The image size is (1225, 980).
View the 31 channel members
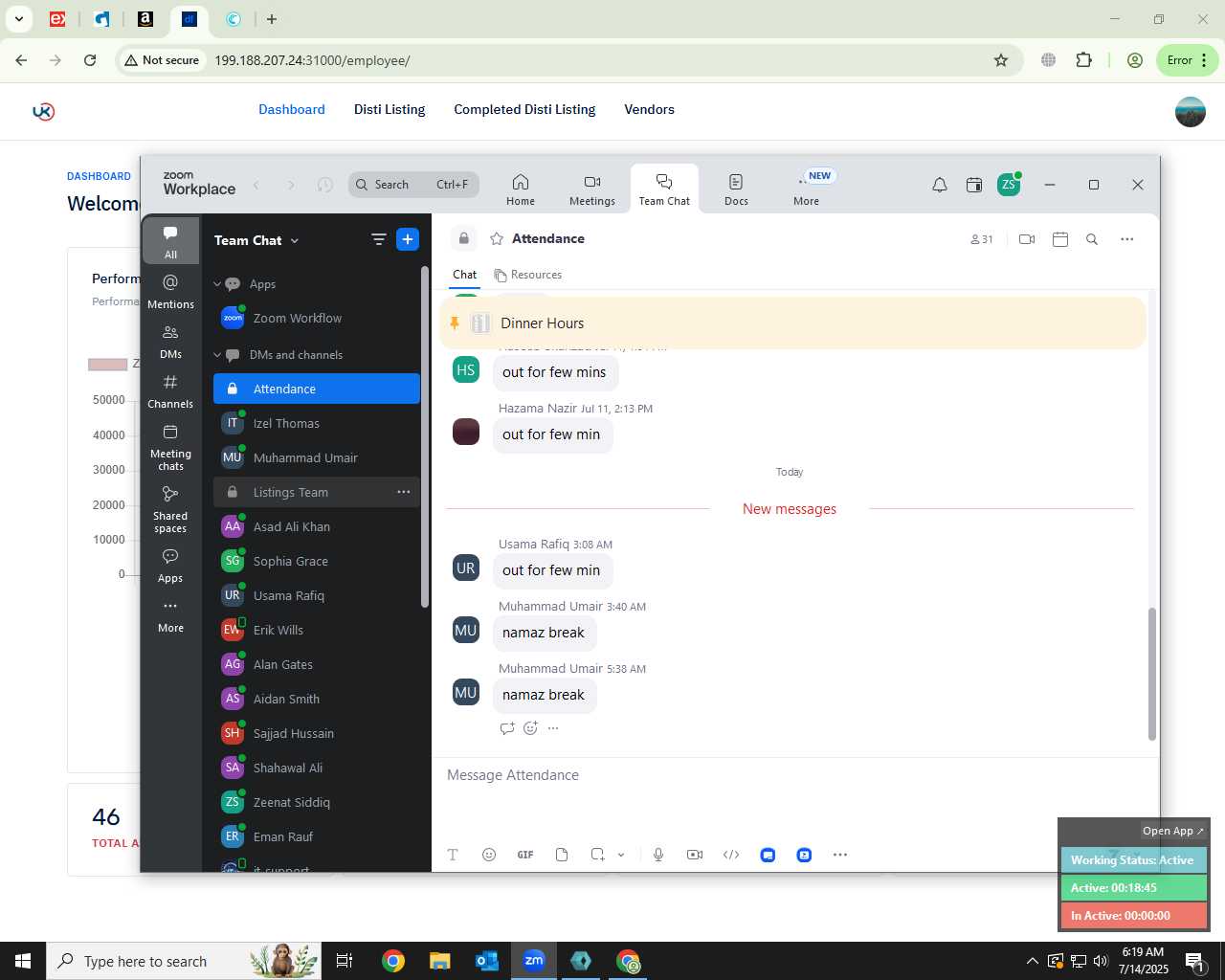tap(982, 239)
